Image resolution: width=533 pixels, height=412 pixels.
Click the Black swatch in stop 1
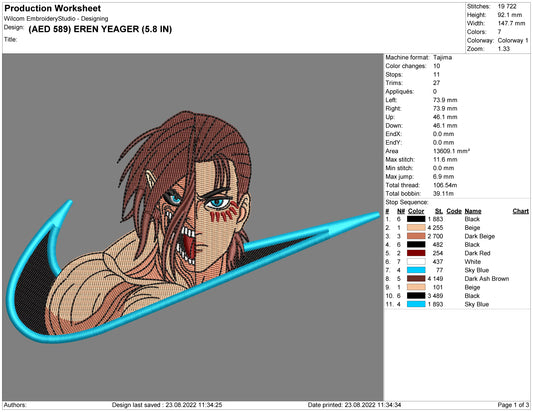click(x=416, y=219)
